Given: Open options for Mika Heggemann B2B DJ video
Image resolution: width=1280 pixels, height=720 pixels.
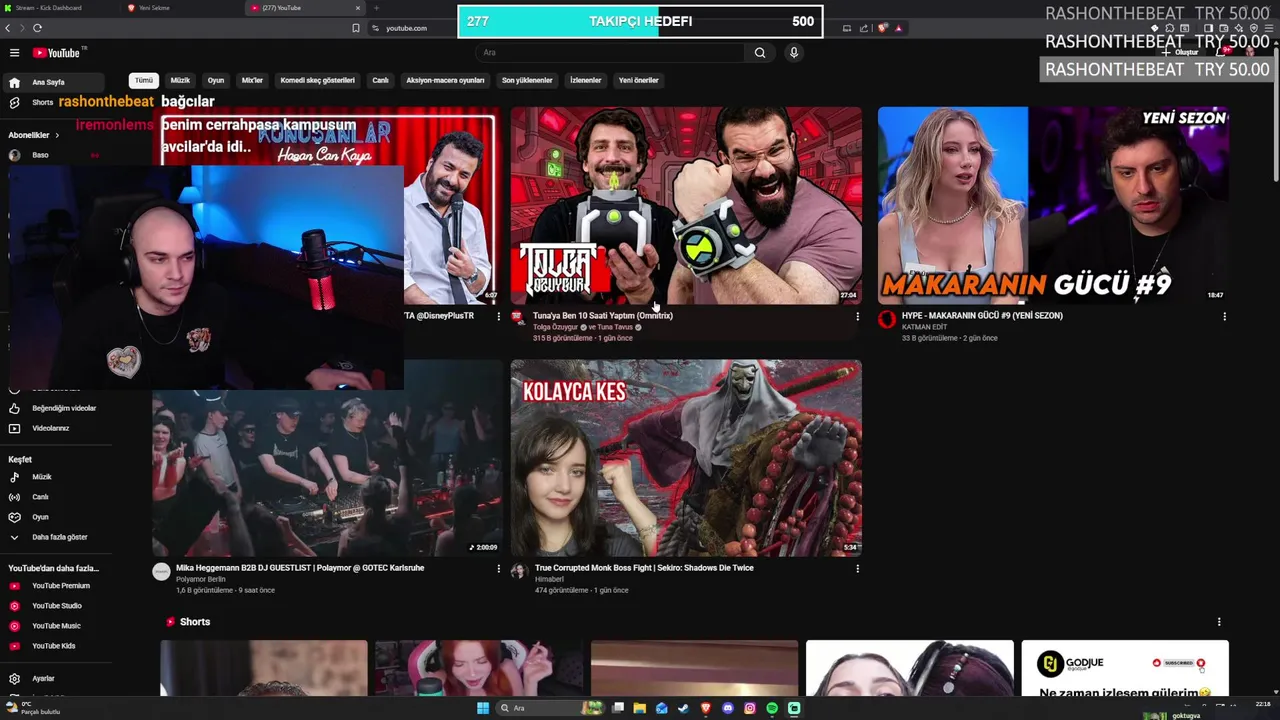Looking at the screenshot, I should pos(498,568).
